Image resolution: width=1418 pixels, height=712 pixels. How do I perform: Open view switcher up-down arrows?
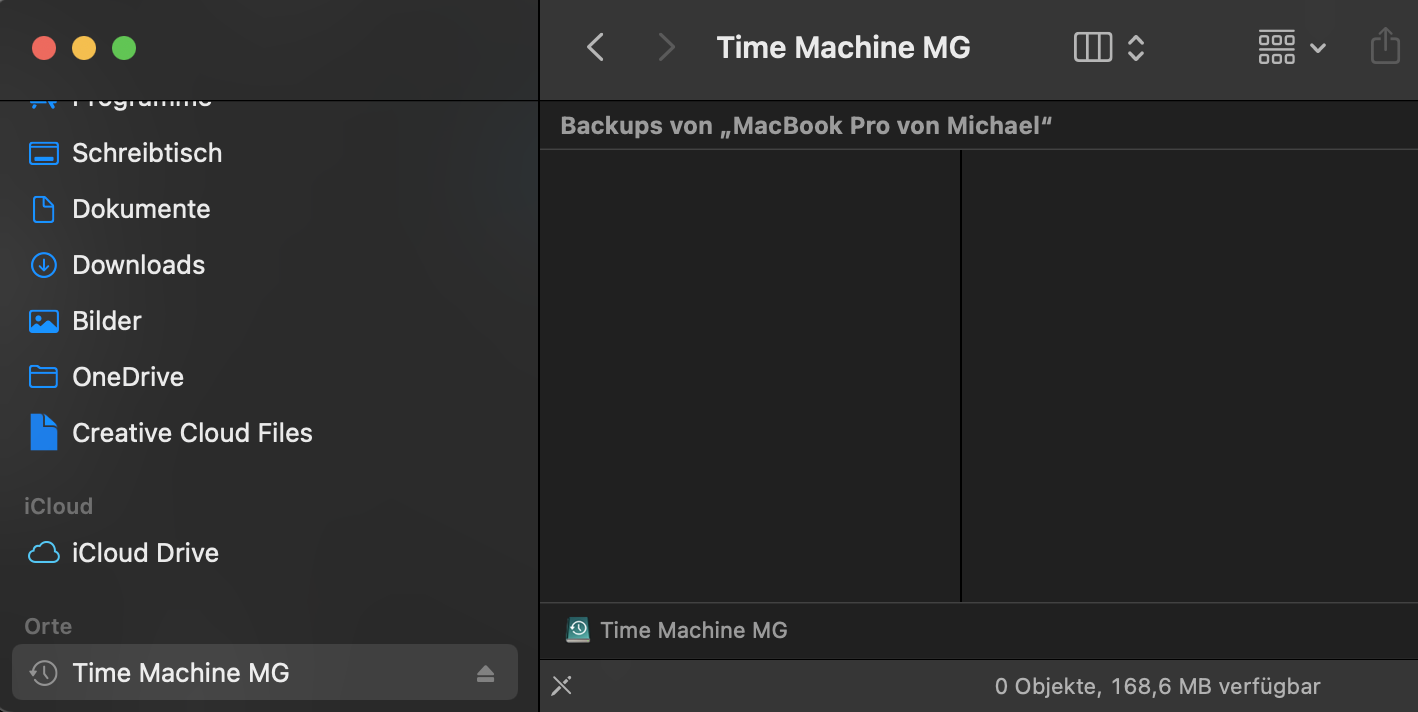1136,47
